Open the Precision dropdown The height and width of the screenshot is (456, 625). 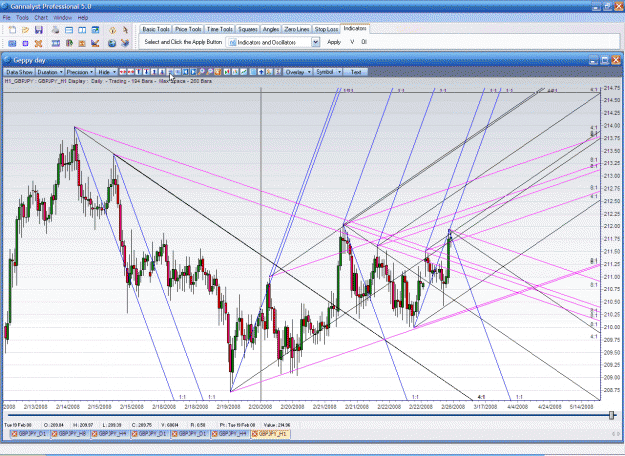click(80, 72)
